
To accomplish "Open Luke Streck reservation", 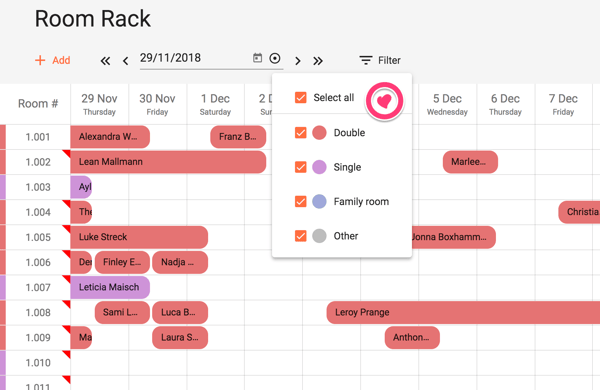I will tap(139, 237).
